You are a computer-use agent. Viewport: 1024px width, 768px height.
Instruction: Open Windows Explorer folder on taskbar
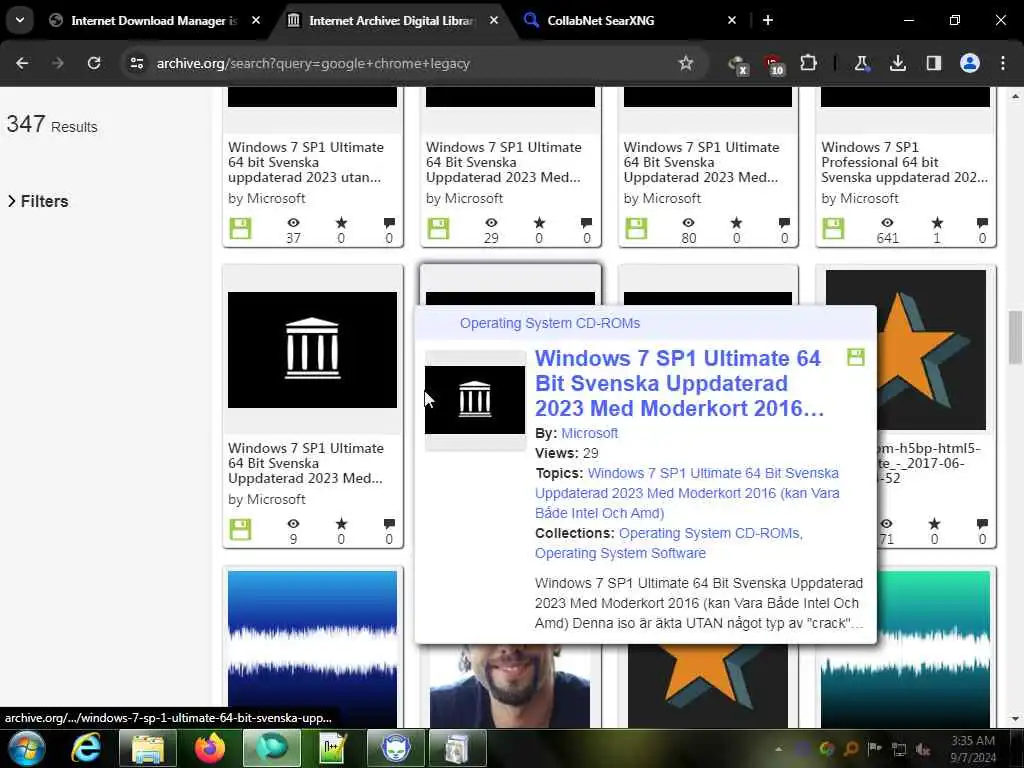[148, 748]
